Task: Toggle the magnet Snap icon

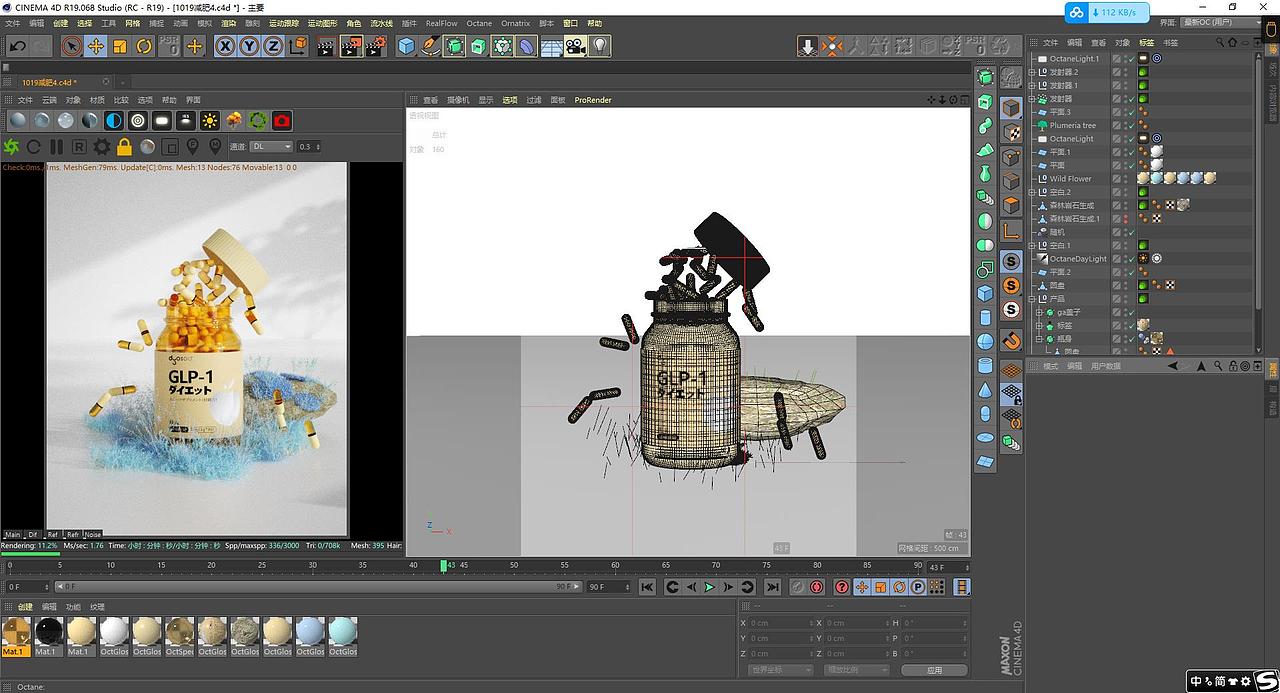Action: [x=1011, y=341]
